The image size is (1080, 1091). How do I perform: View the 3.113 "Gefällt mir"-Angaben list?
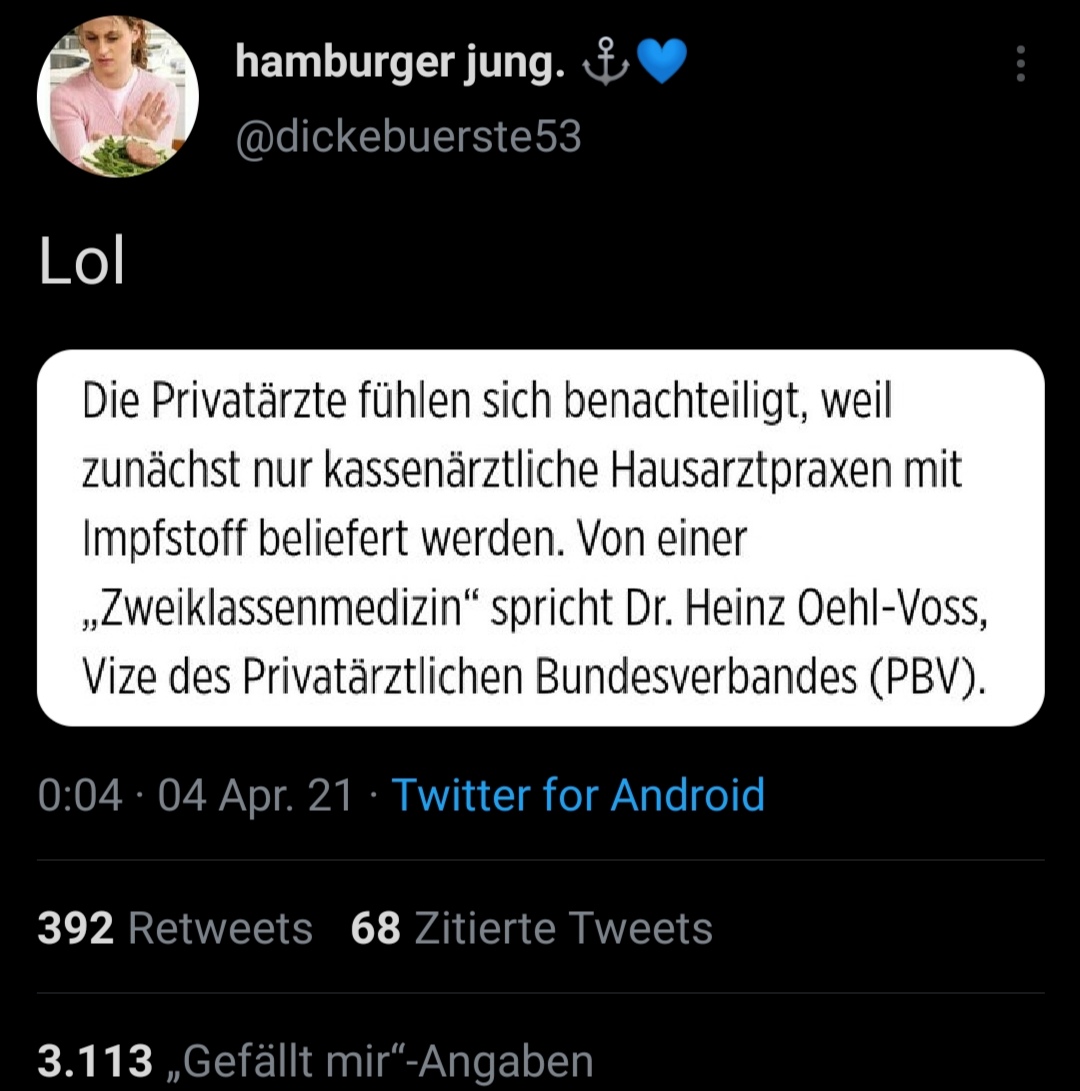click(315, 1060)
